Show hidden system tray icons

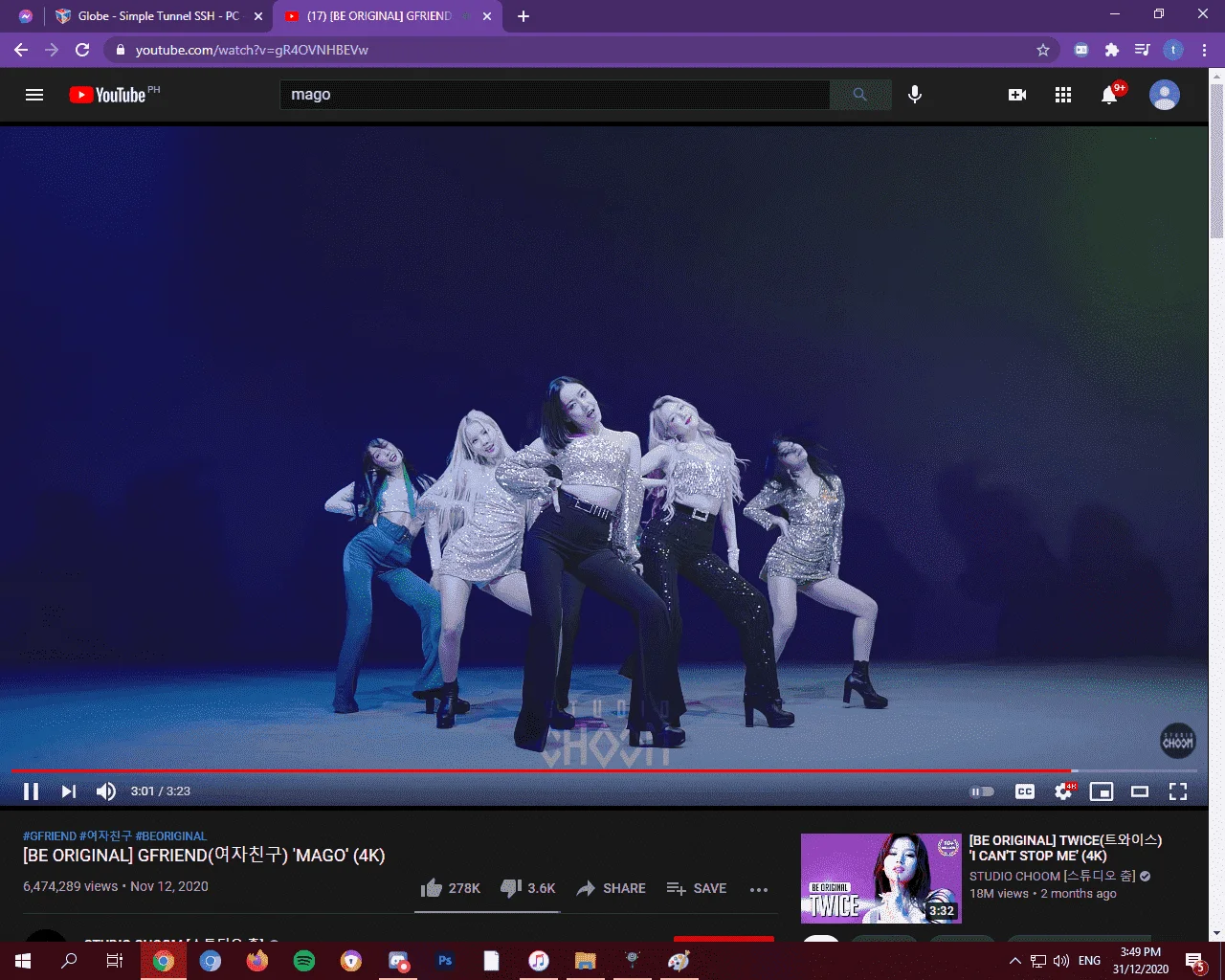(x=1015, y=961)
